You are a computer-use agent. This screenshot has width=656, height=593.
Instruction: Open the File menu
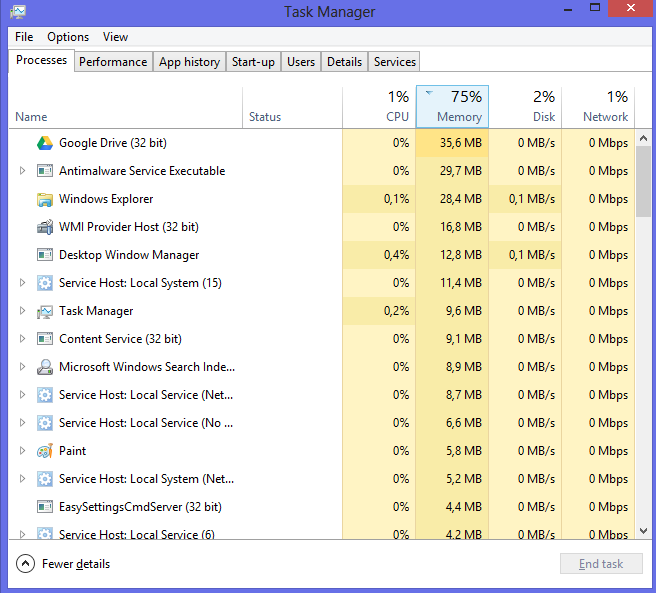click(x=24, y=37)
